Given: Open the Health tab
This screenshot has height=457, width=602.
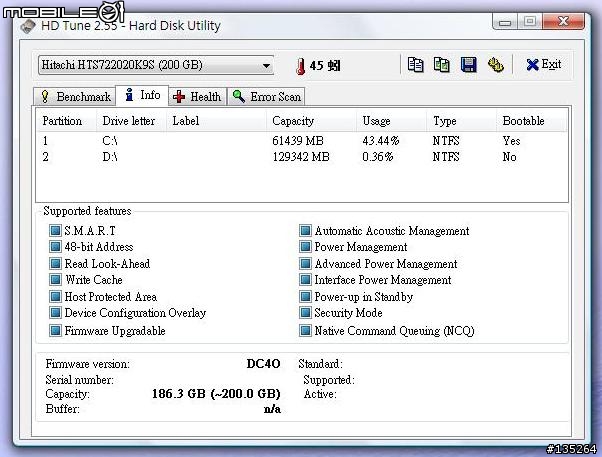Looking at the screenshot, I should tap(197, 96).
